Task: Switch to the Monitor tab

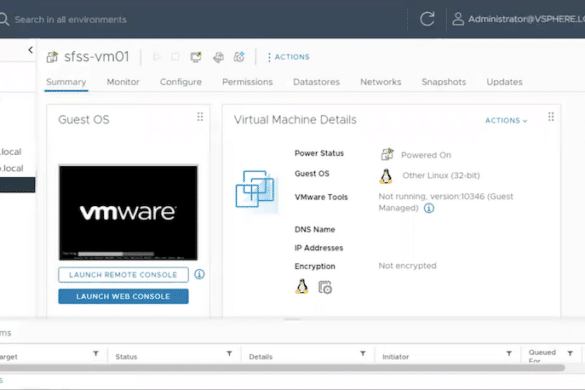Action: click(x=123, y=82)
